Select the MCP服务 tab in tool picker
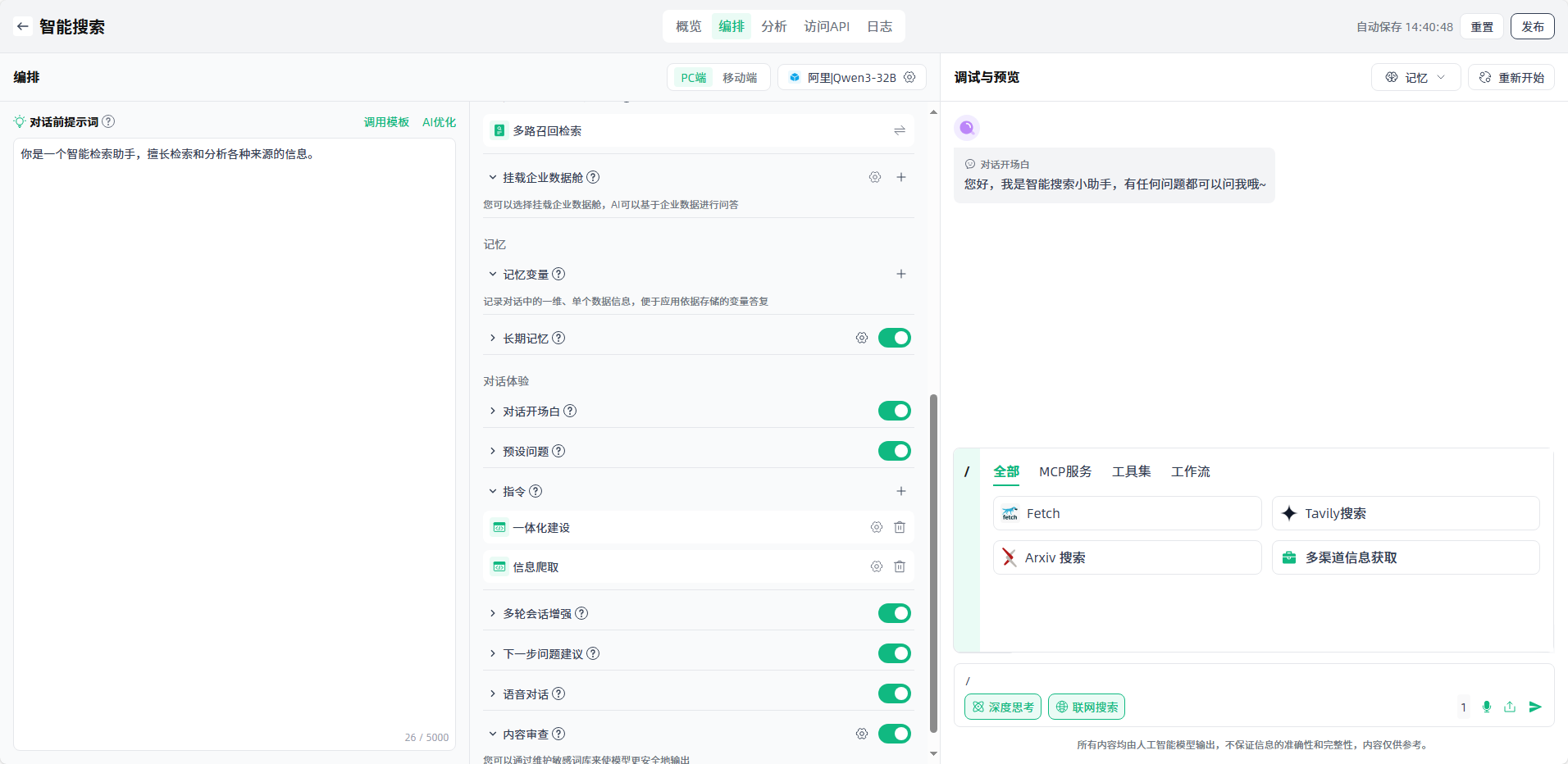 click(x=1064, y=471)
